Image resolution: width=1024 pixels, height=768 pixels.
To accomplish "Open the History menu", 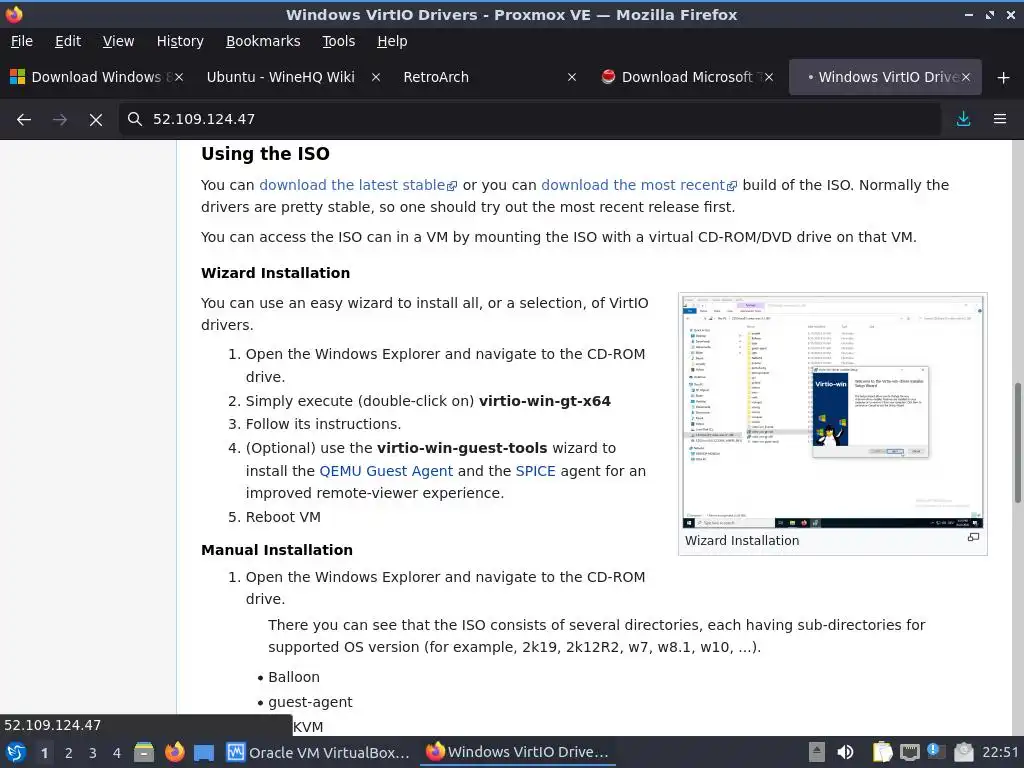I will pos(180,41).
